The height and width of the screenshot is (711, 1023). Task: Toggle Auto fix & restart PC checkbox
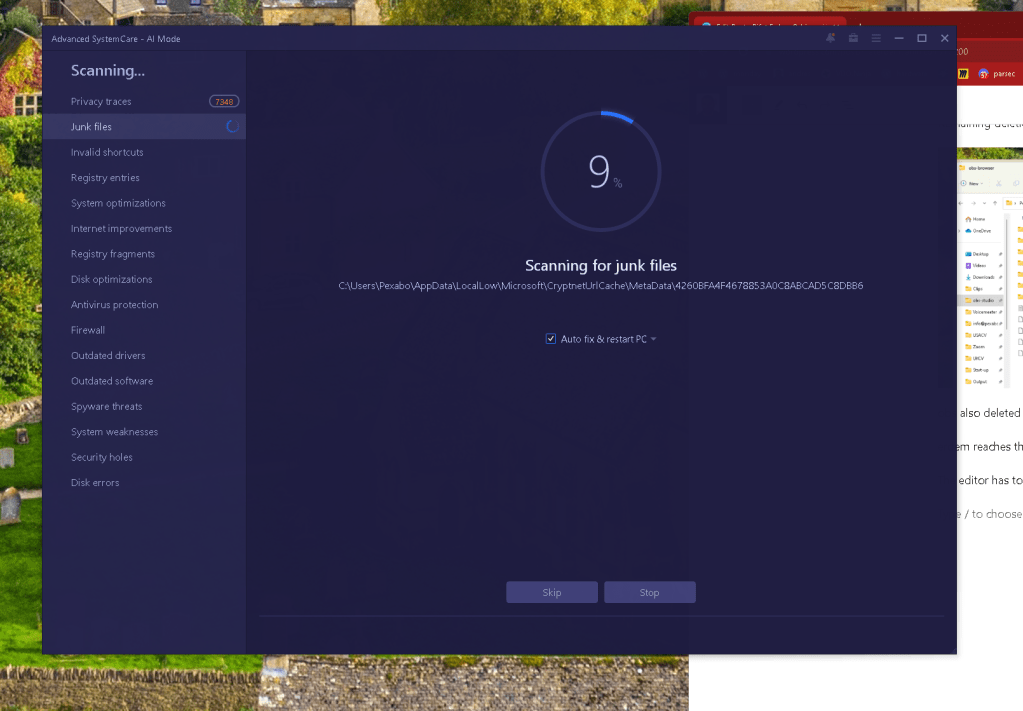pos(551,339)
